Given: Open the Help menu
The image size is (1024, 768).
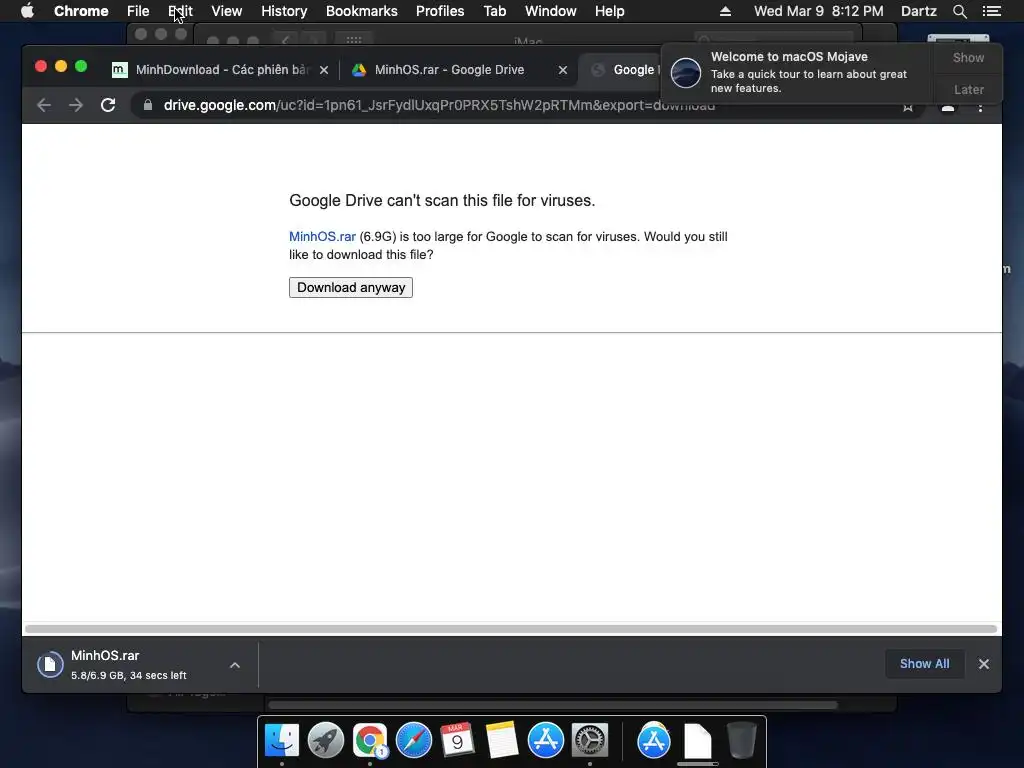Looking at the screenshot, I should 609,11.
